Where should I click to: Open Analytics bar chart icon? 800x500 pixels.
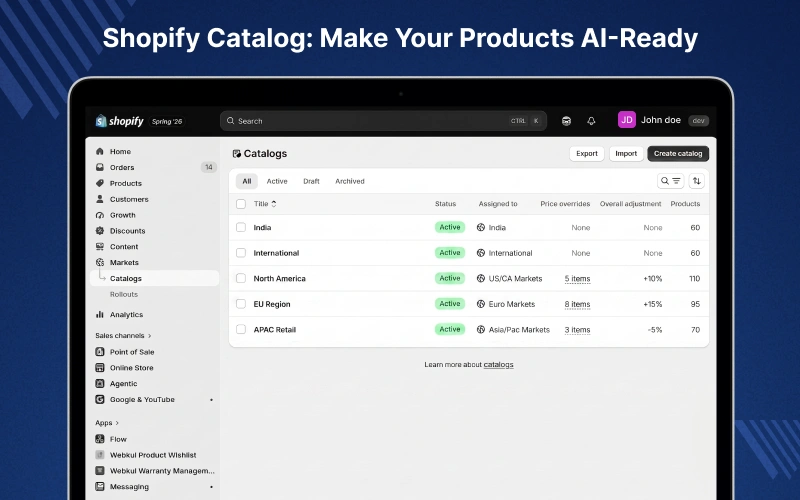[100, 314]
